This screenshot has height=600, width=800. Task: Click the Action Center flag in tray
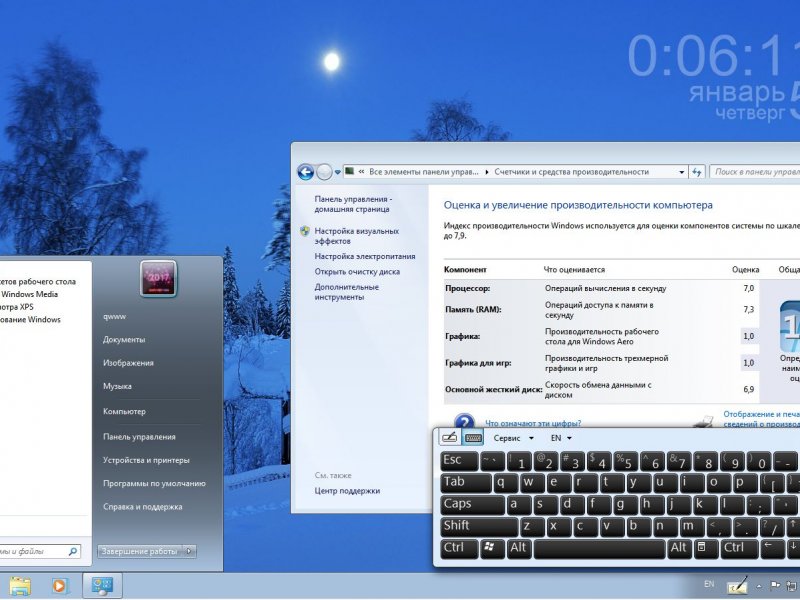[774, 585]
